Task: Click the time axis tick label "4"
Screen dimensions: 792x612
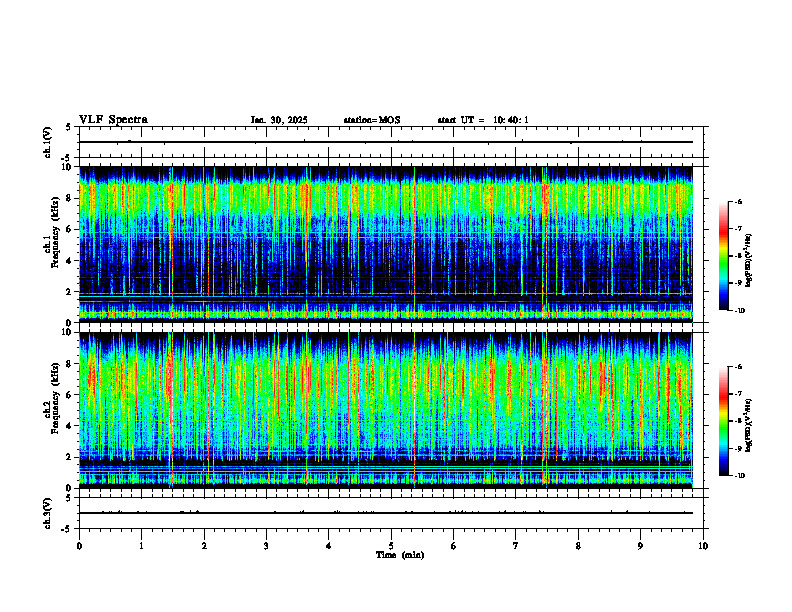Action: (329, 546)
